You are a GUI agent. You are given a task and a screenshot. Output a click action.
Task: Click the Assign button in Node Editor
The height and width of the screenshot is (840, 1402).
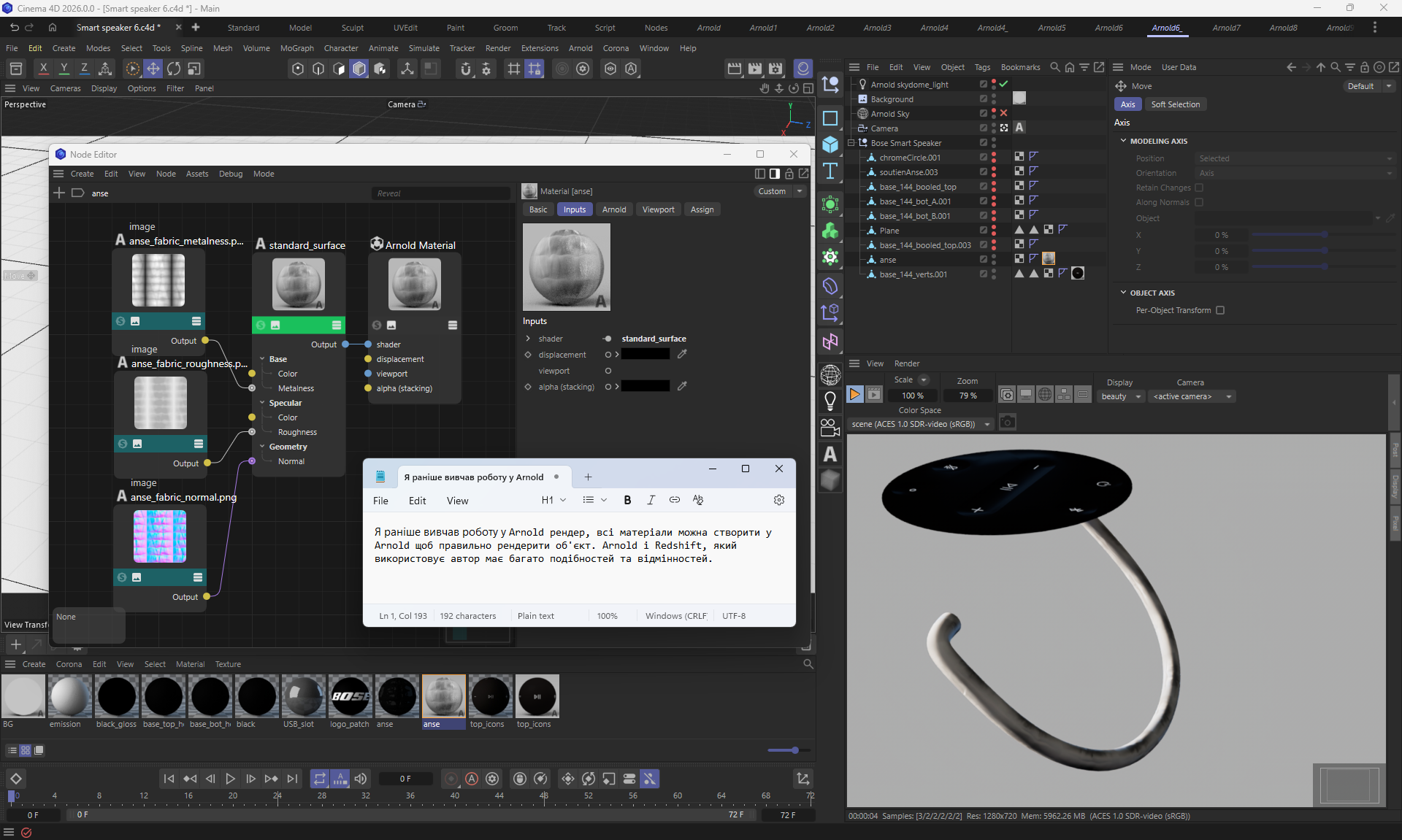coord(702,209)
